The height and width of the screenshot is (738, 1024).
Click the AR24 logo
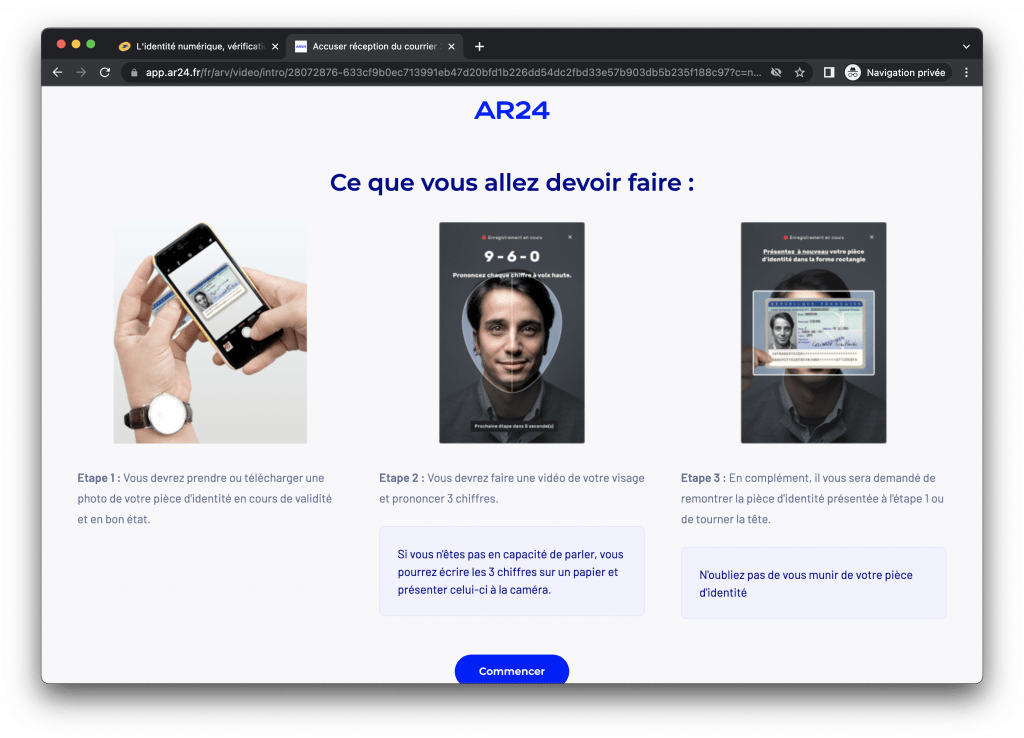tap(512, 110)
